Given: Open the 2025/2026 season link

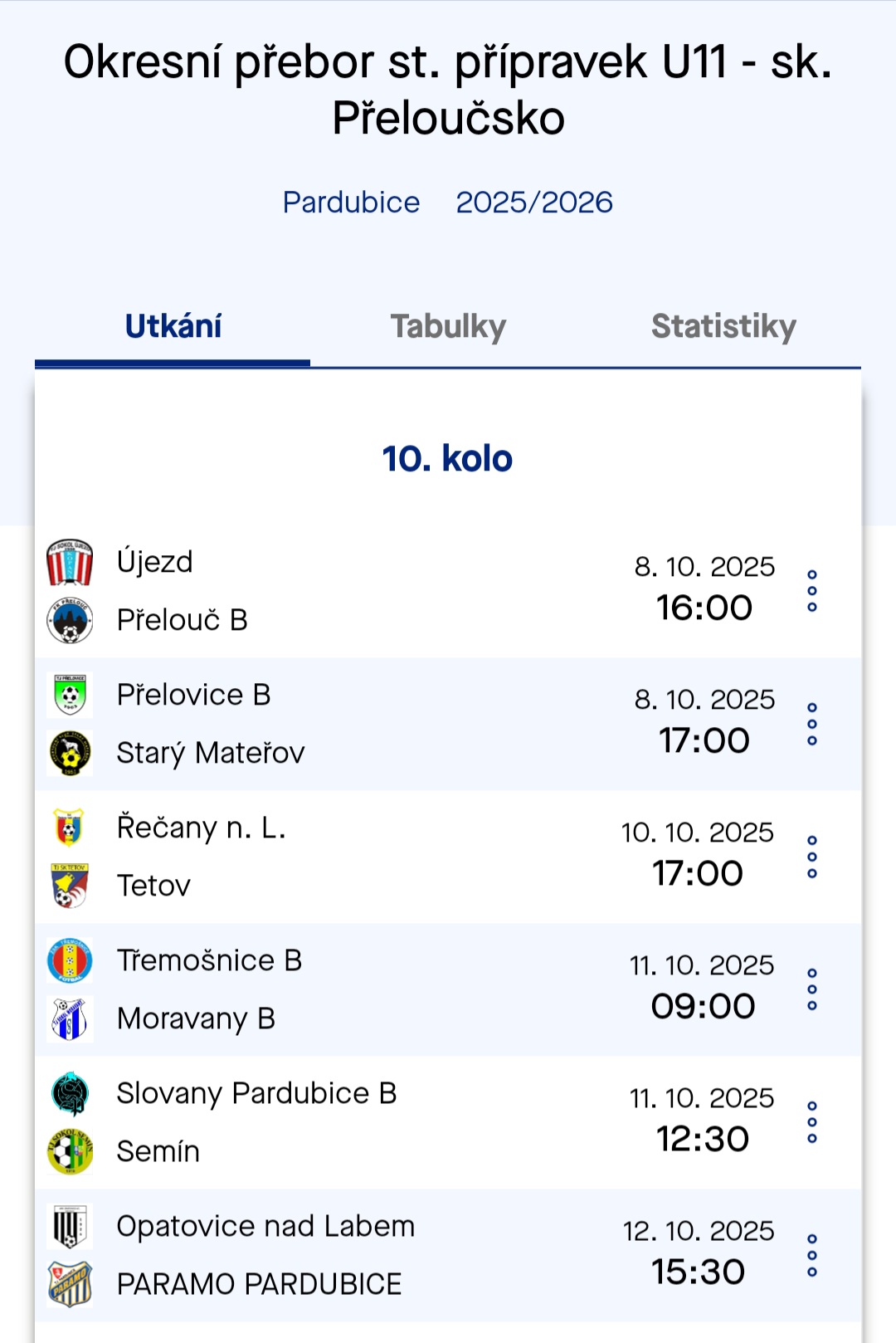Looking at the screenshot, I should (534, 203).
